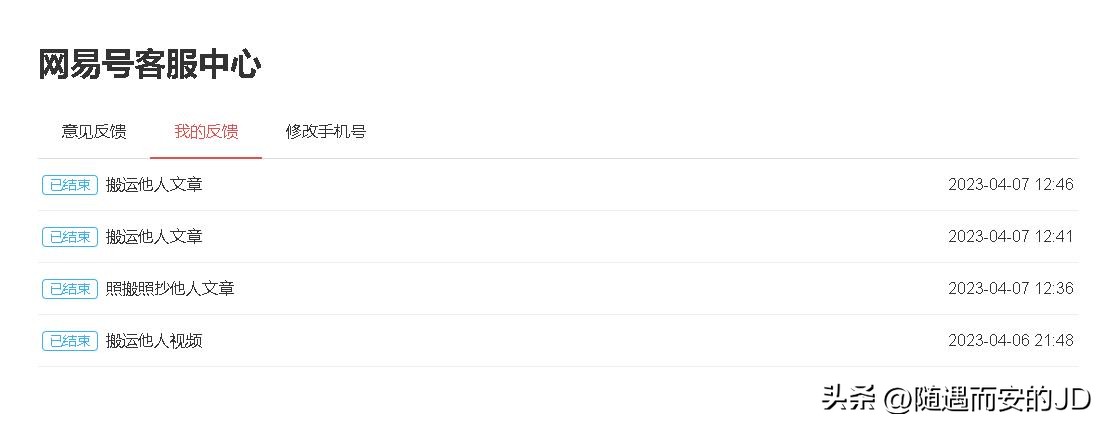Click the 头条 watermark logo text
This screenshot has width=1105, height=425.
pyautogui.click(x=849, y=399)
